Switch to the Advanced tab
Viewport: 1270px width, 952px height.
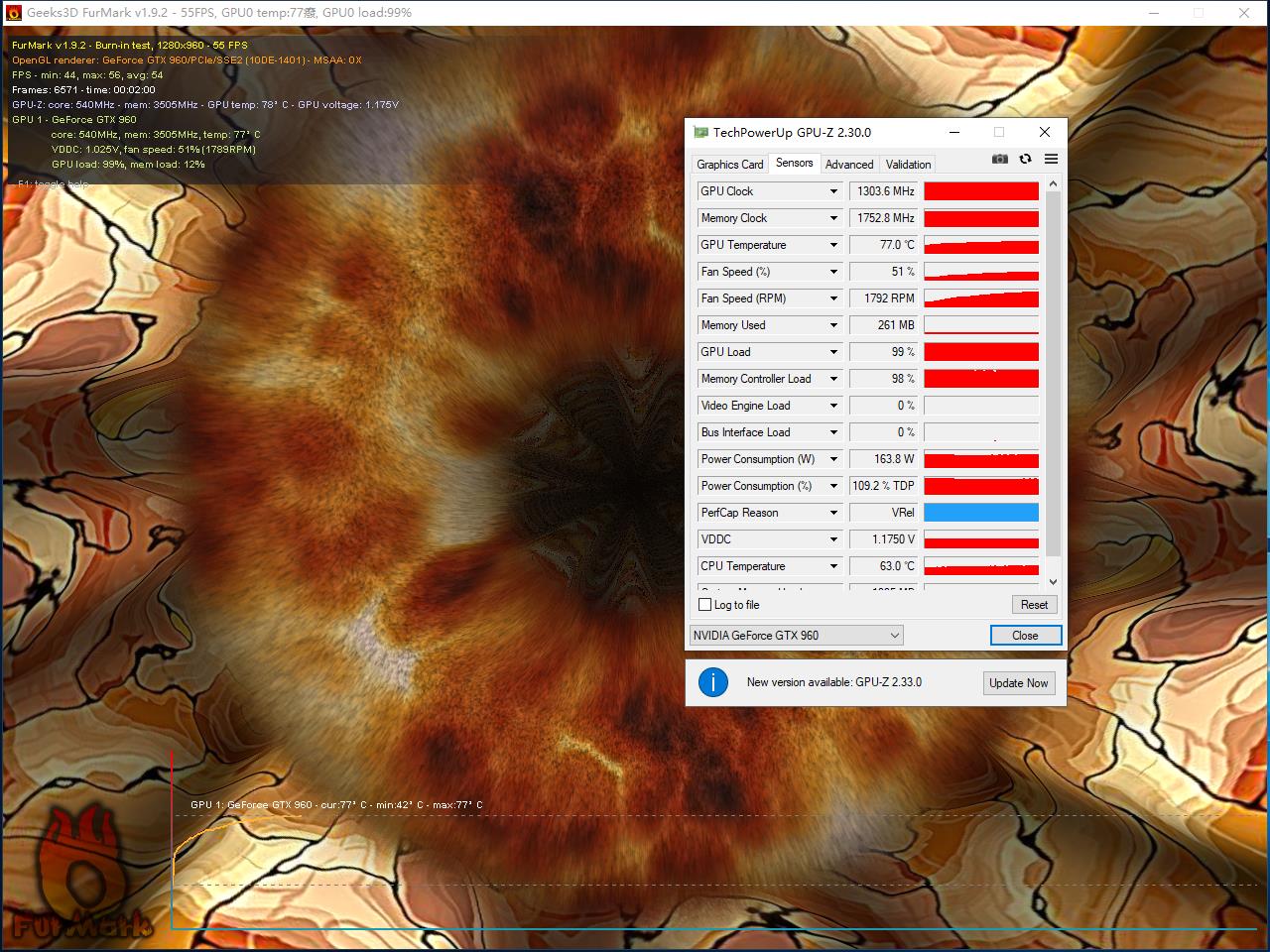click(849, 164)
